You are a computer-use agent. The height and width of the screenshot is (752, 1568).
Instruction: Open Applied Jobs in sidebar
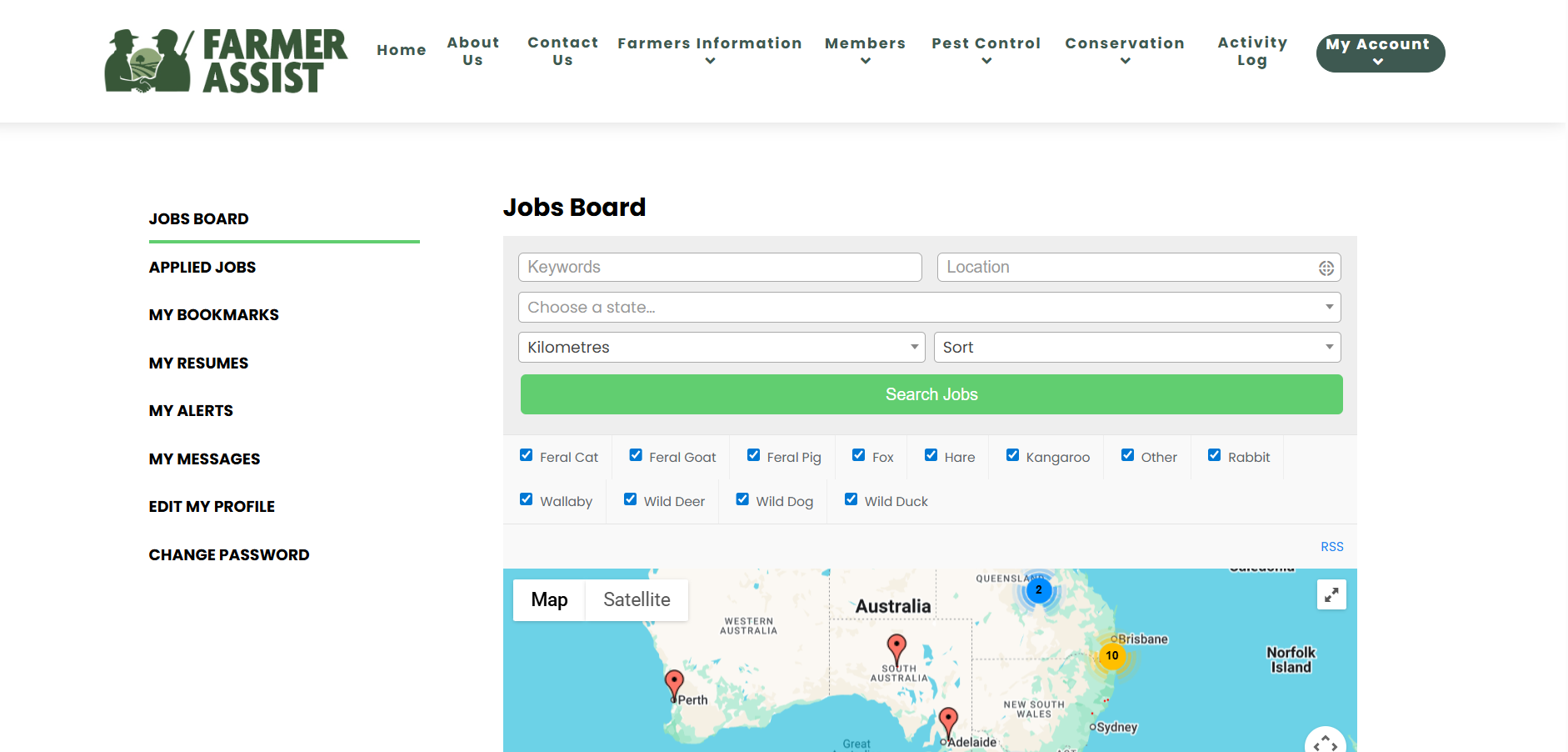click(x=202, y=267)
